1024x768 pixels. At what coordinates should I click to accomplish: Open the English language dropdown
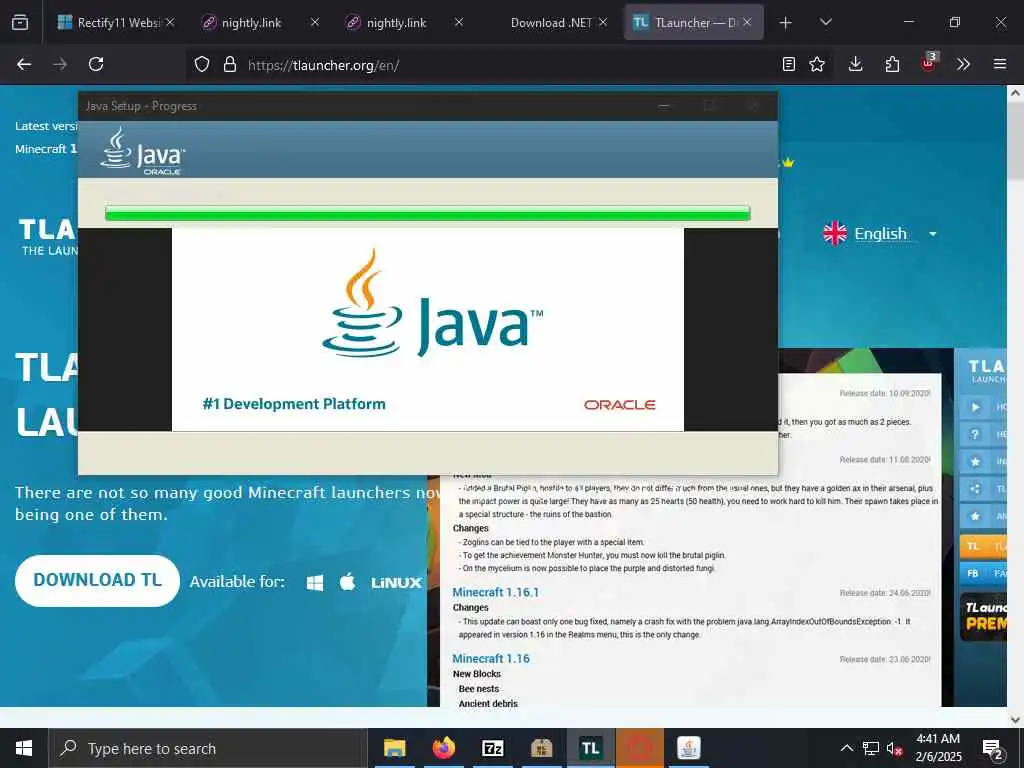(880, 233)
